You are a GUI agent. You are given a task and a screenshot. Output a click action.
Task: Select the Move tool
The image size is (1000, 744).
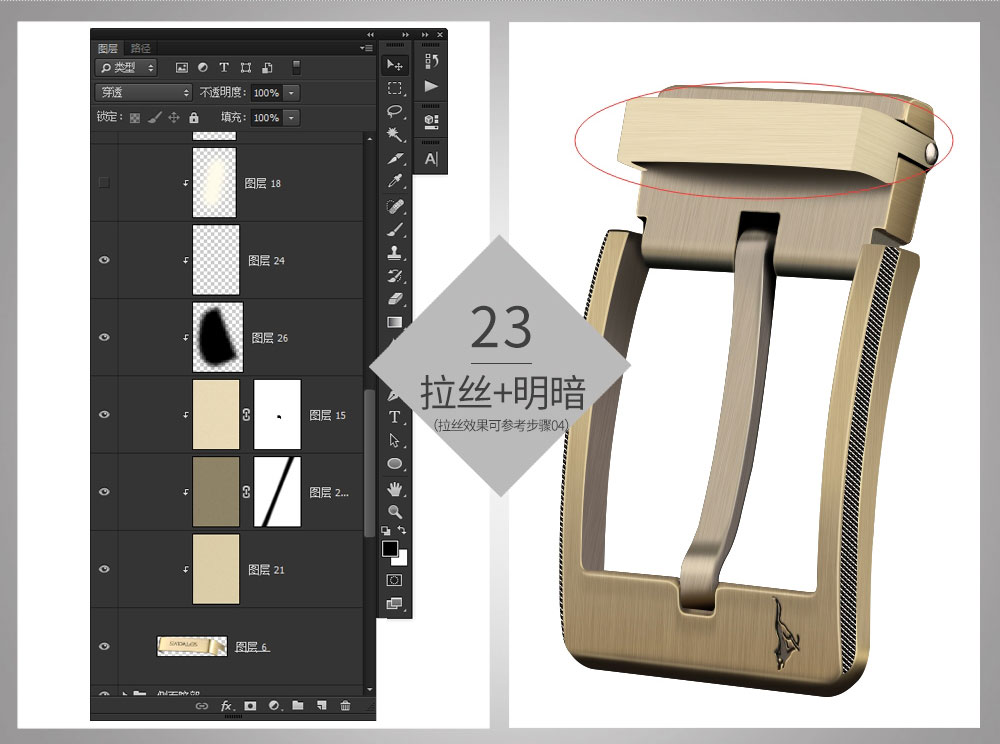[395, 65]
